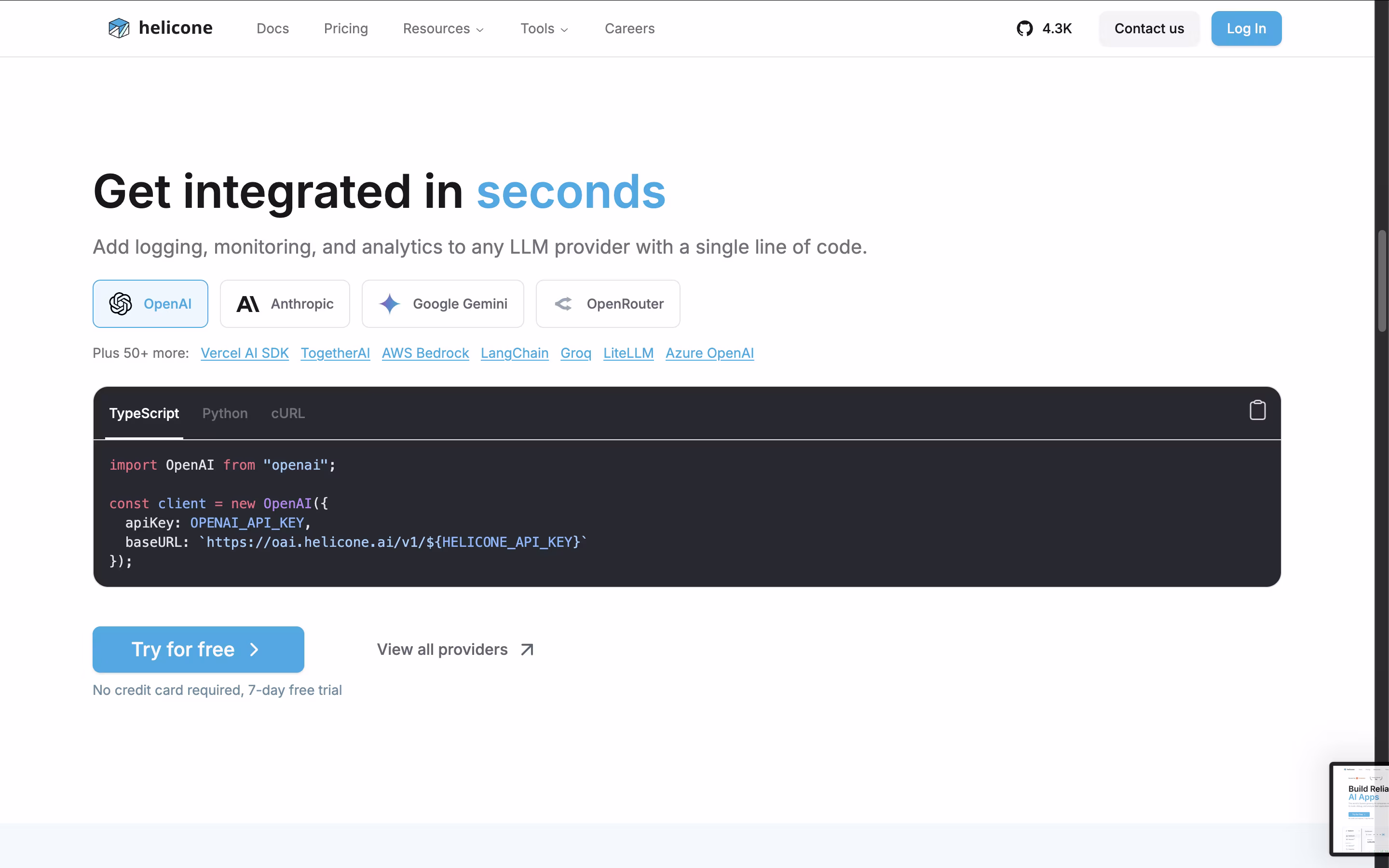Image resolution: width=1389 pixels, height=868 pixels.
Task: Open the TogetherAI link
Action: 335,353
